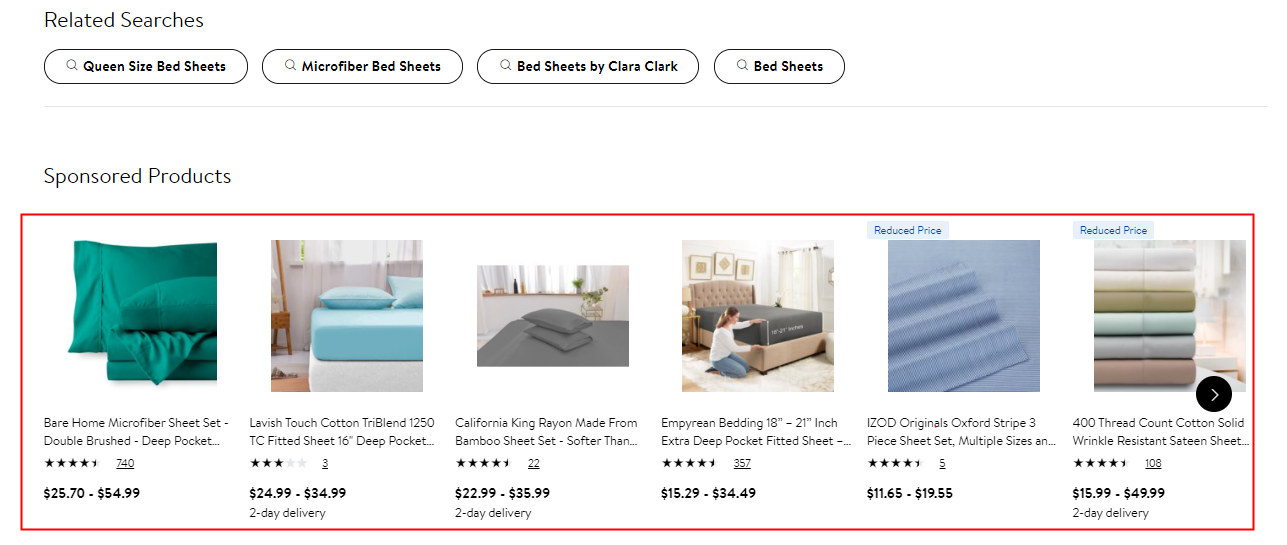Open Bare Home Microfiber Sheet Set title link

137,431
